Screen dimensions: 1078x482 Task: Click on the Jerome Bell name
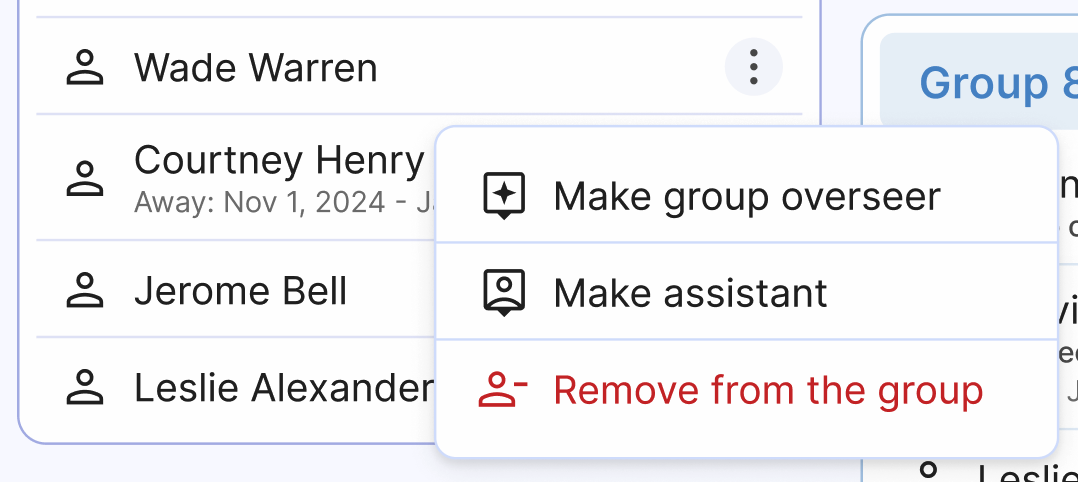[240, 291]
